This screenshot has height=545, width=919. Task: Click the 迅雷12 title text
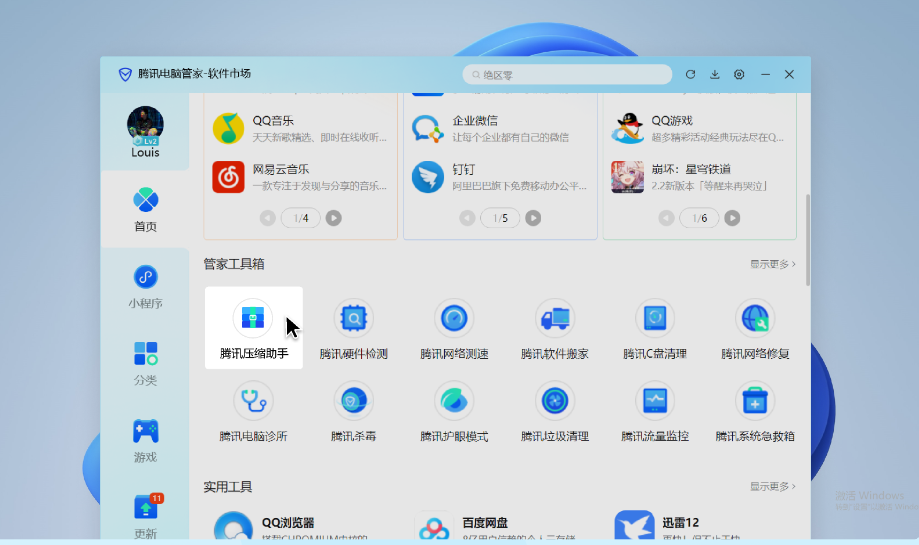(680, 523)
